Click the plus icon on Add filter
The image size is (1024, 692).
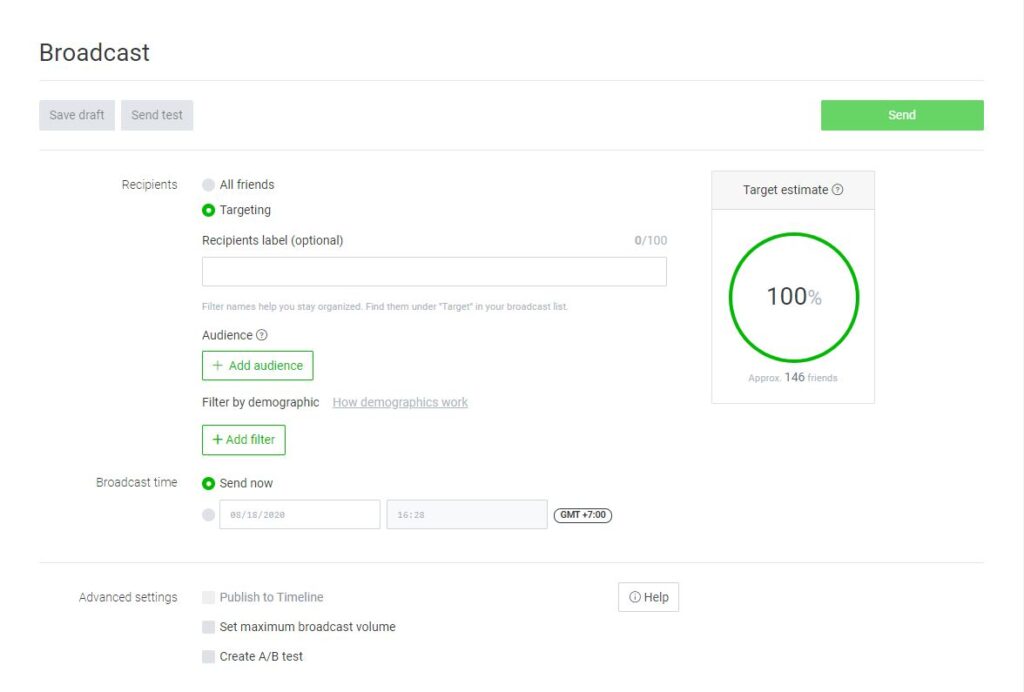[x=216, y=440]
